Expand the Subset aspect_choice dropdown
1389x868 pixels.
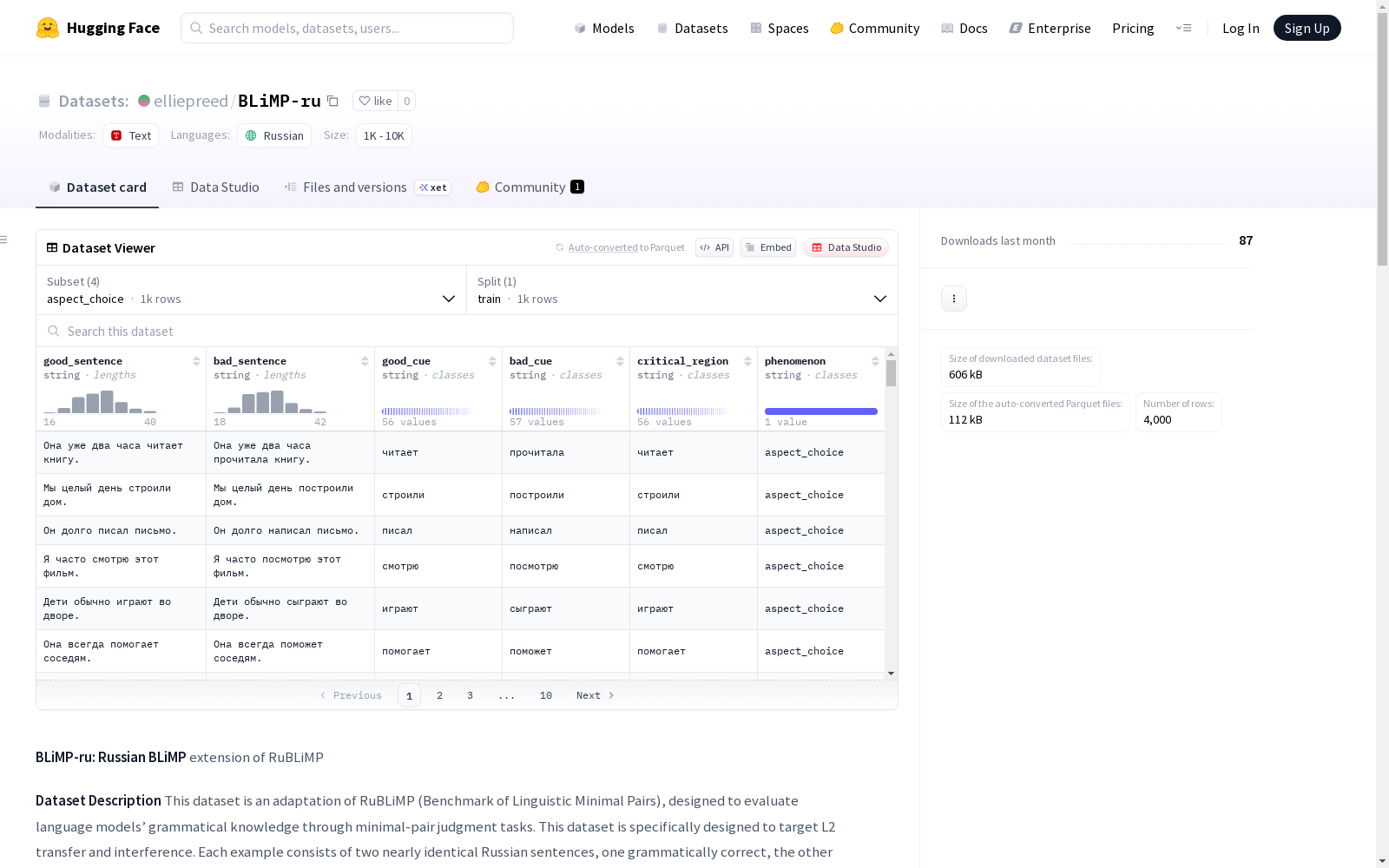coord(252,290)
